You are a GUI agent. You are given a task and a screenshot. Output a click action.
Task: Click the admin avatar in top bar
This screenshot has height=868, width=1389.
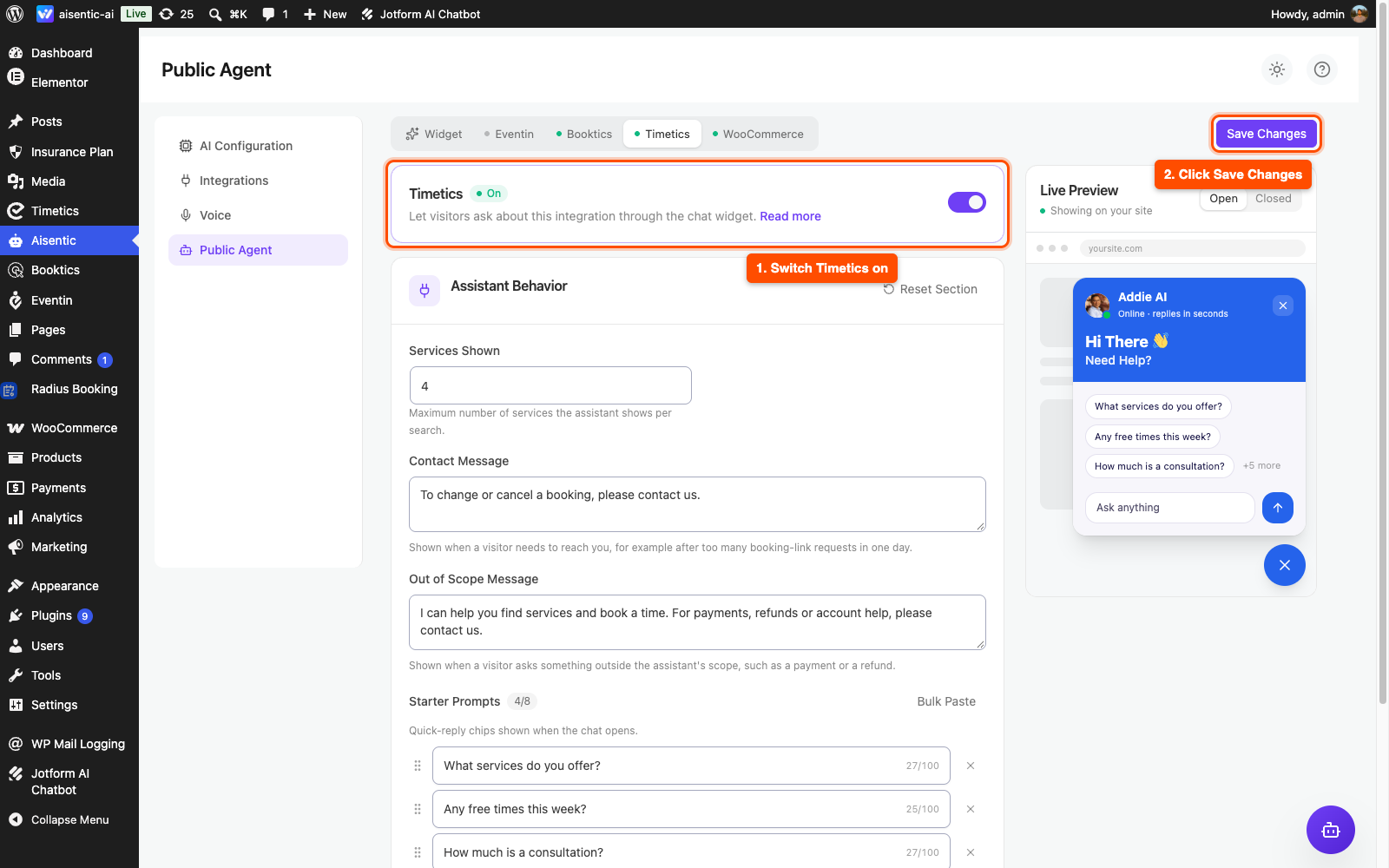pos(1359,14)
